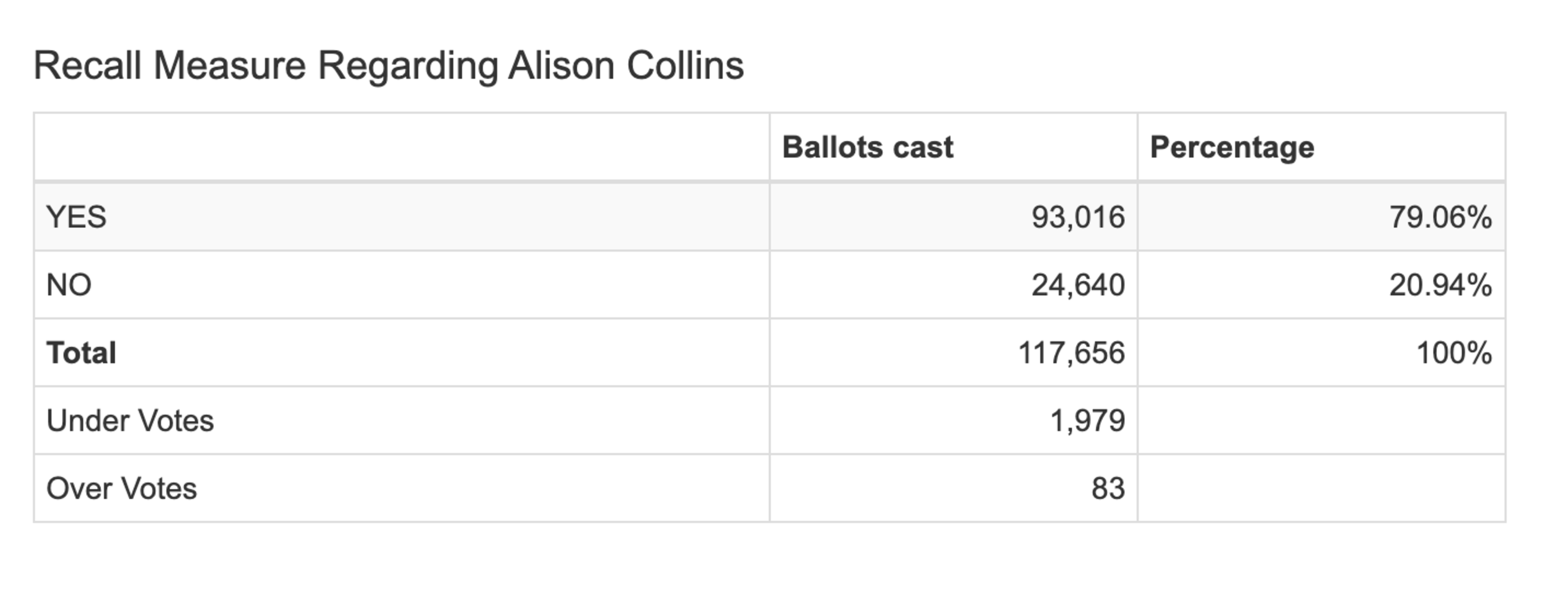
Task: Select the Ballots cast column header
Action: (868, 147)
